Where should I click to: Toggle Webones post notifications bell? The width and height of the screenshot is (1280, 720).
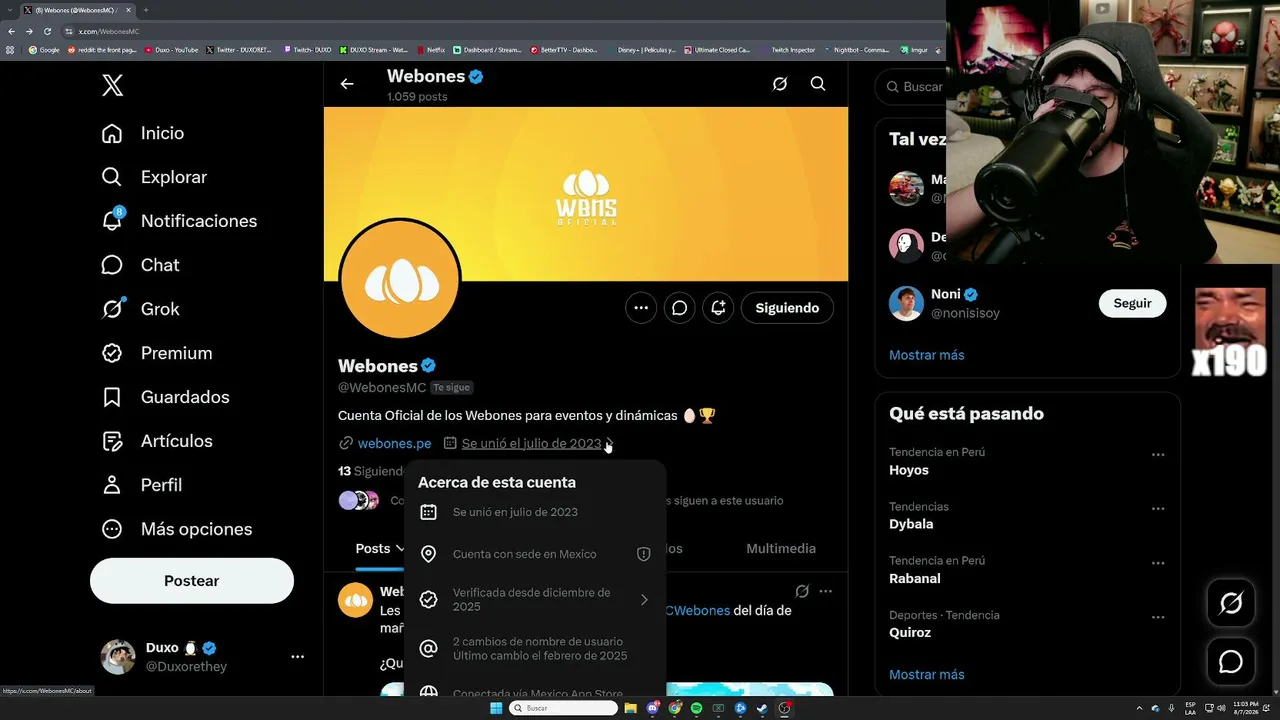pyautogui.click(x=718, y=308)
